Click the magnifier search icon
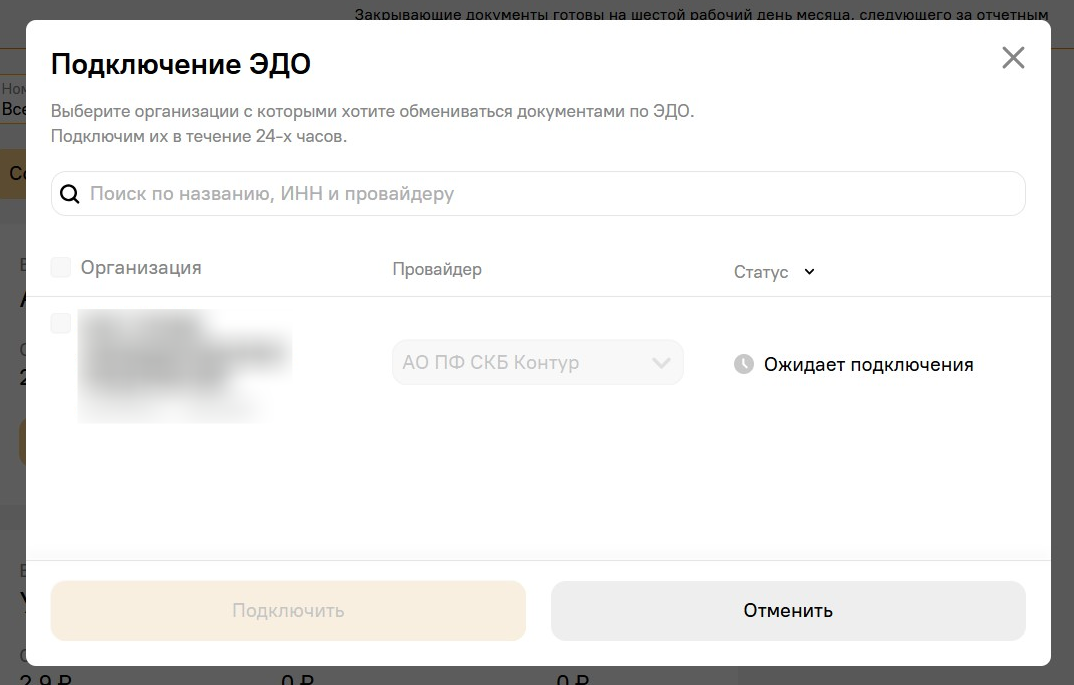Viewport: 1074px width, 685px height. coord(70,194)
